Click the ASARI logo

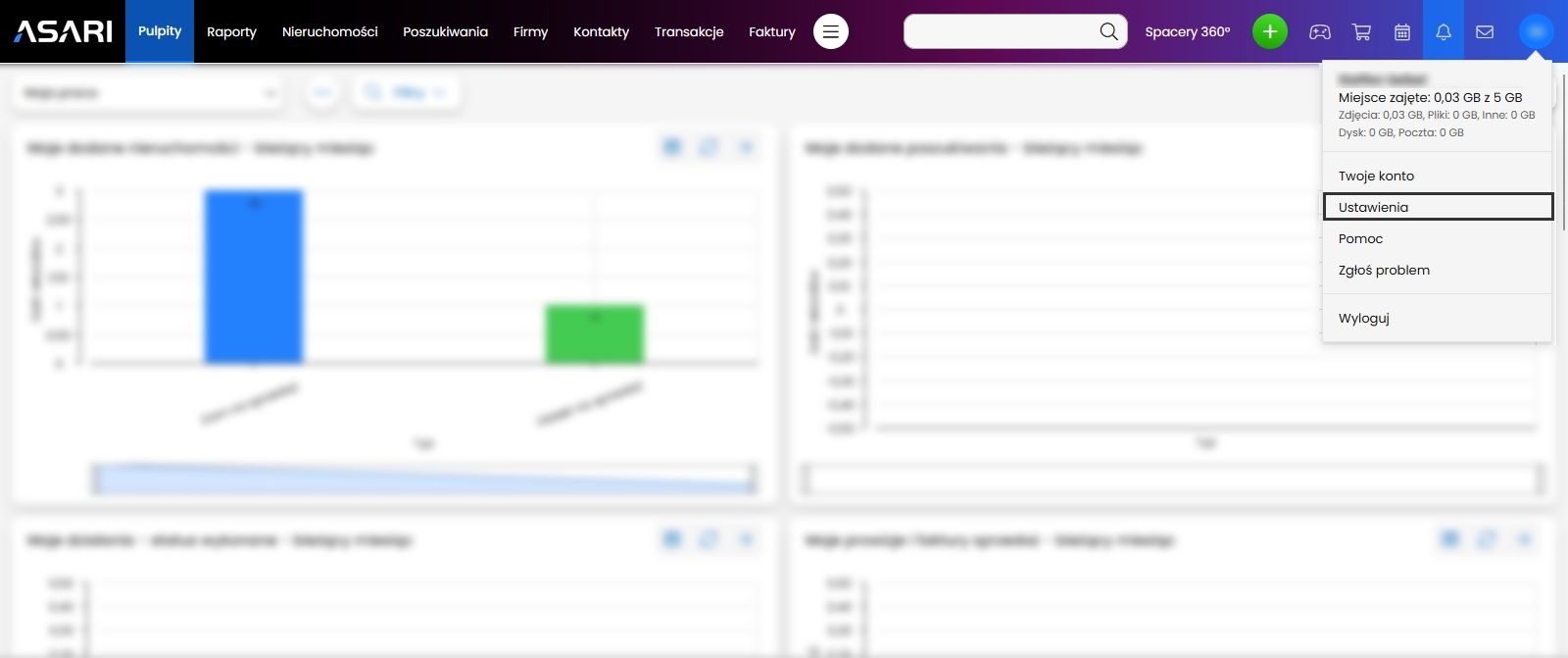pyautogui.click(x=63, y=31)
